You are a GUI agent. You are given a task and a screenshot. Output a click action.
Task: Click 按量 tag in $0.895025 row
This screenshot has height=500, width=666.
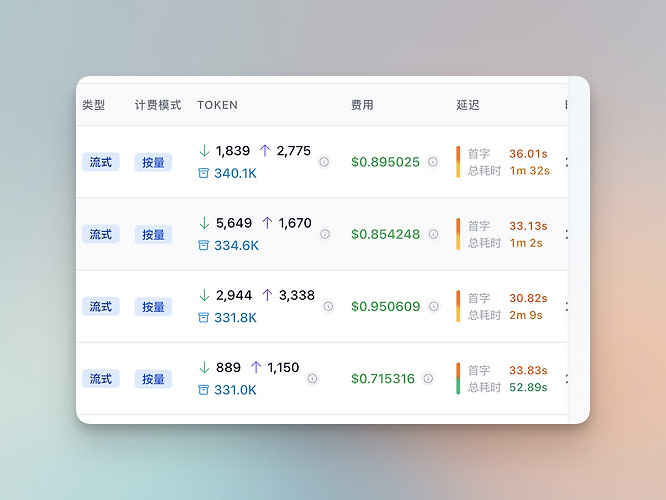click(153, 162)
